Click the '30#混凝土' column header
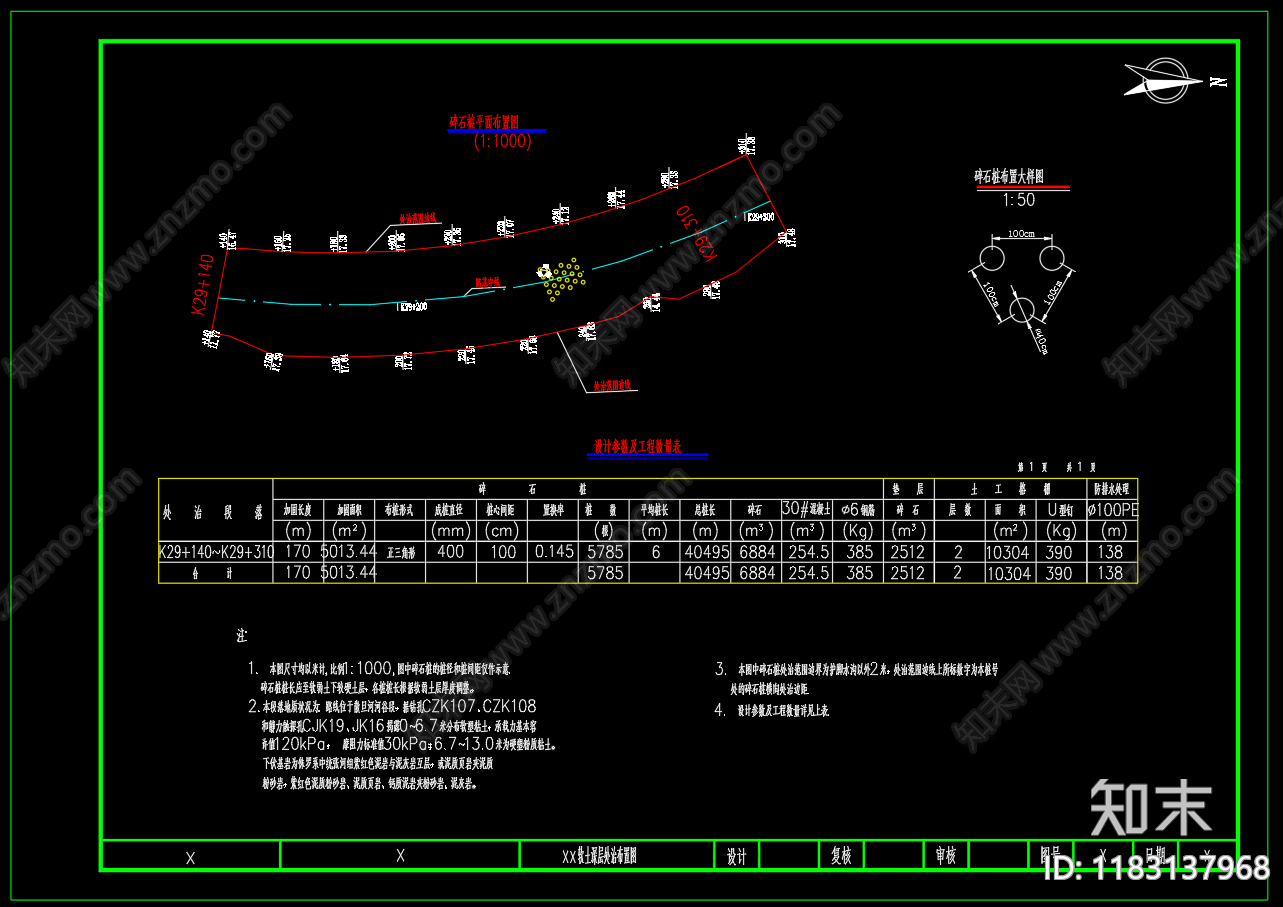The height and width of the screenshot is (907, 1283). 808,509
